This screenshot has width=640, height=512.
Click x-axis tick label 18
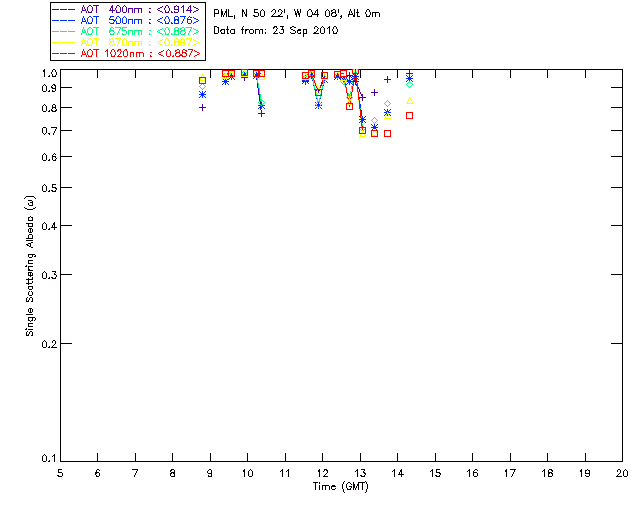click(x=548, y=473)
